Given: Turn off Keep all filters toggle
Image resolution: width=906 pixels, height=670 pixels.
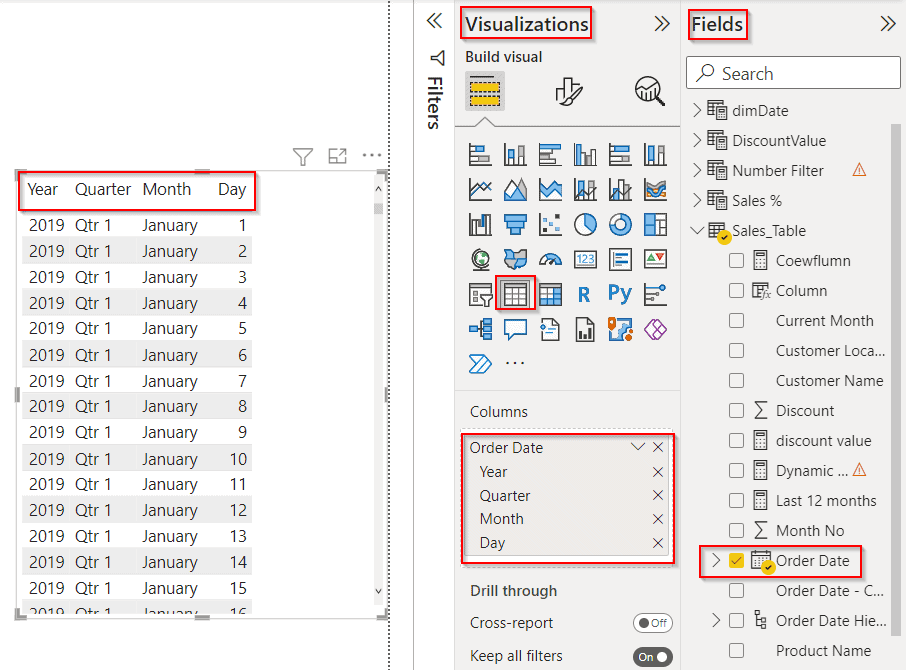Looking at the screenshot, I should (x=653, y=657).
